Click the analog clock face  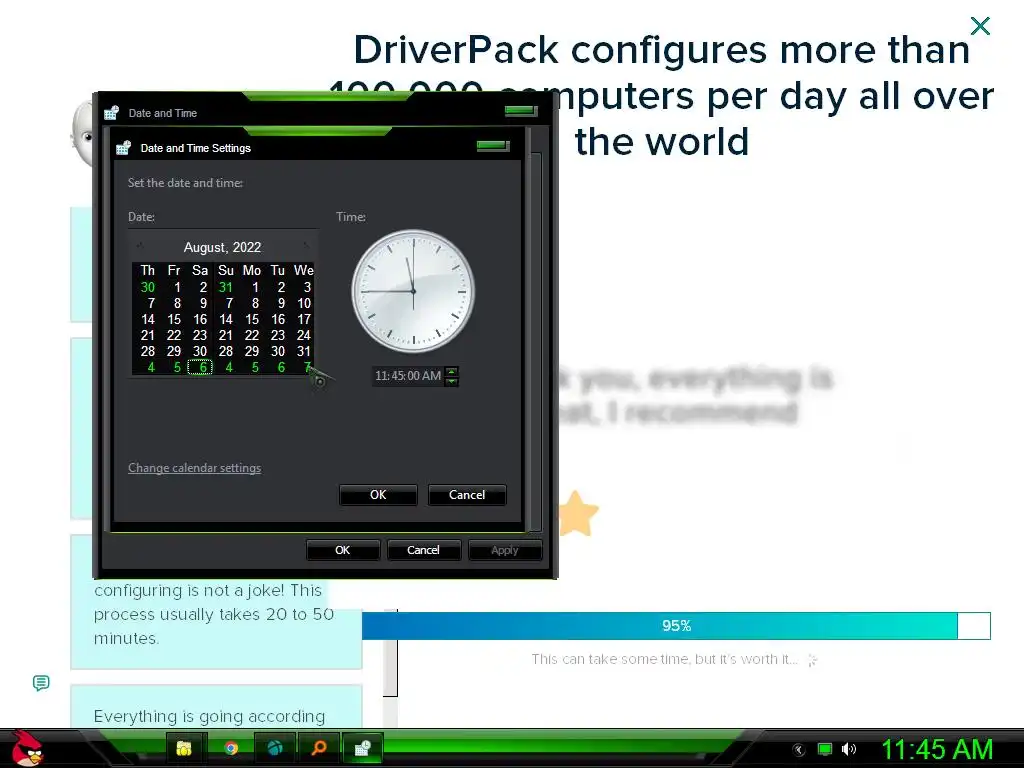[413, 291]
